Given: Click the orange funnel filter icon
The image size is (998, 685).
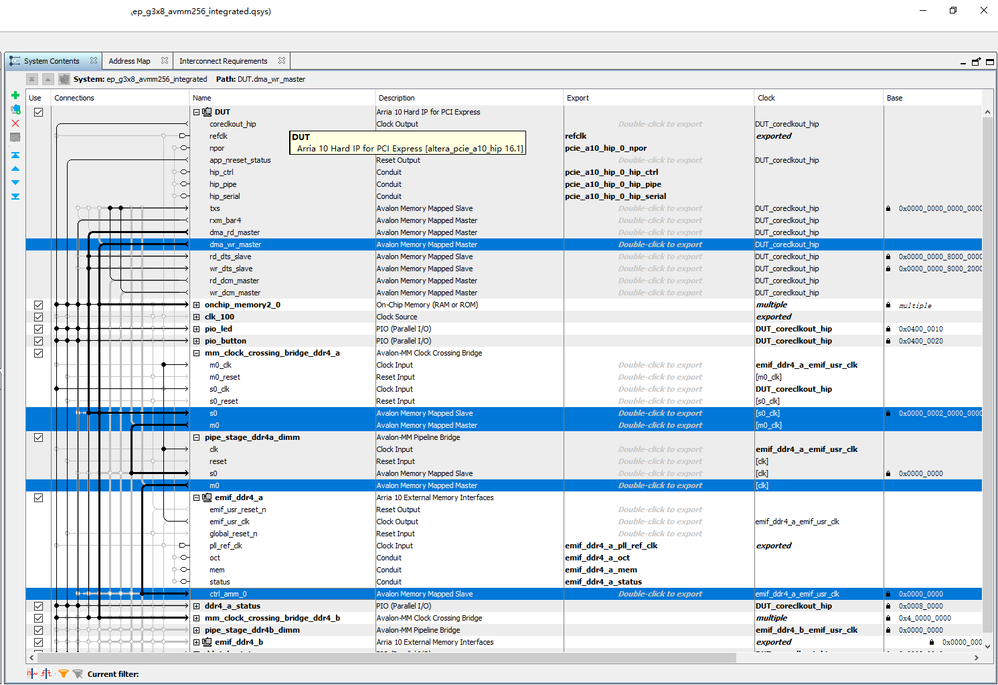Looking at the screenshot, I should coord(63,674).
